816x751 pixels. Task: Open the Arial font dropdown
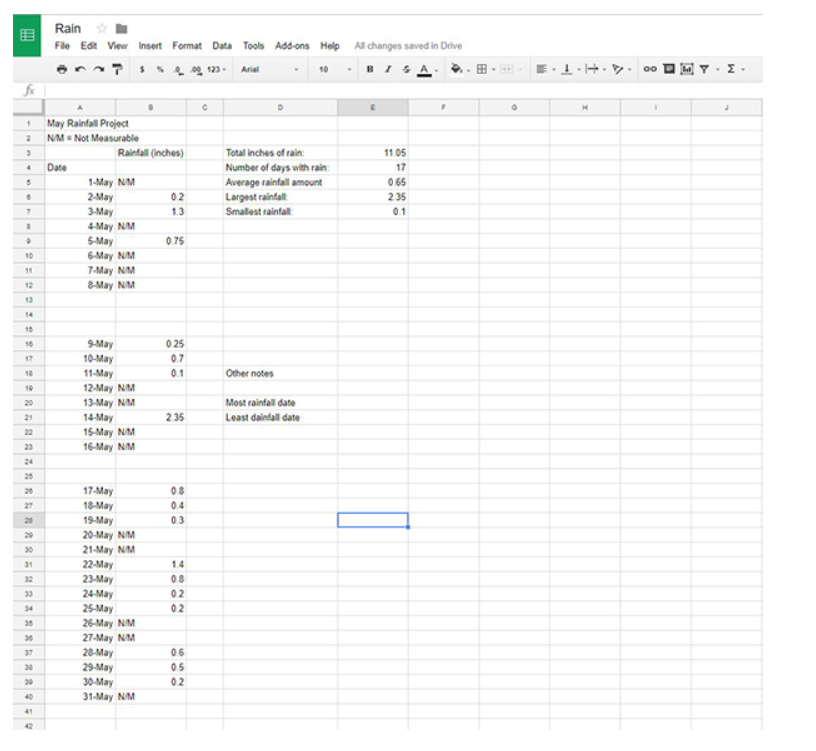pyautogui.click(x=270, y=69)
